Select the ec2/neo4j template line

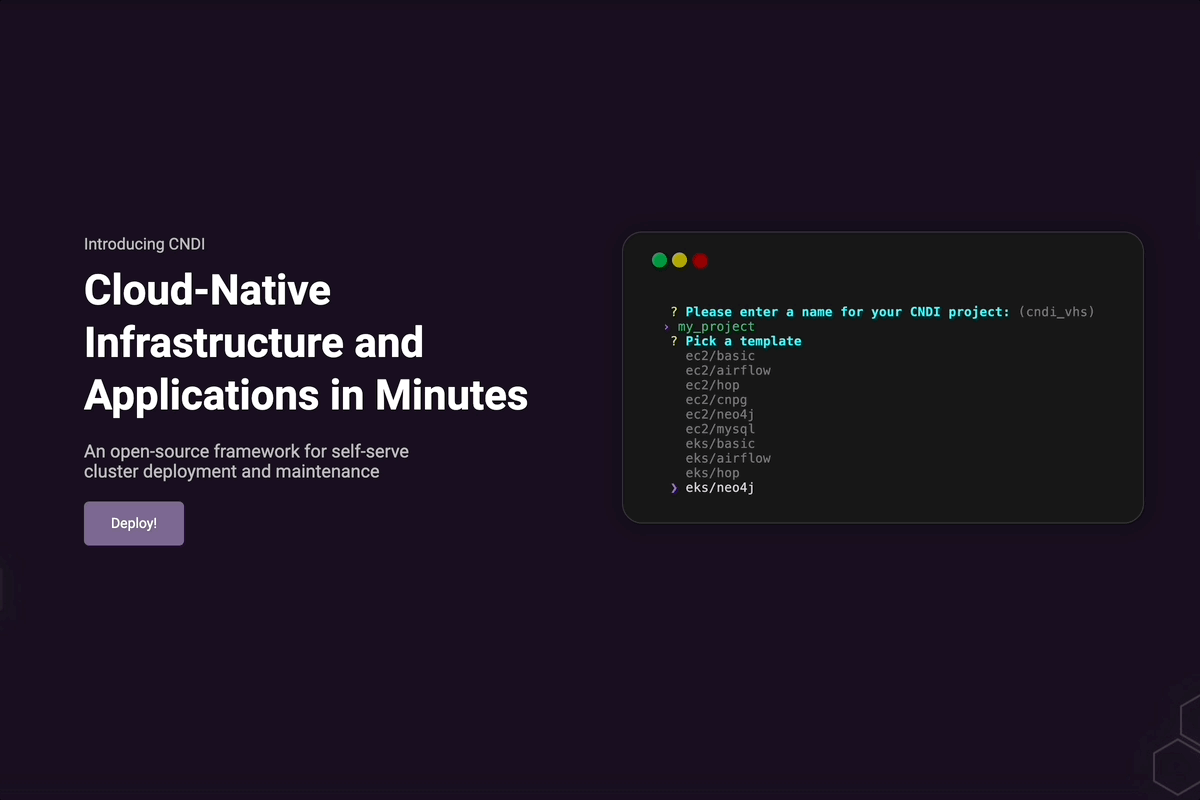click(720, 414)
